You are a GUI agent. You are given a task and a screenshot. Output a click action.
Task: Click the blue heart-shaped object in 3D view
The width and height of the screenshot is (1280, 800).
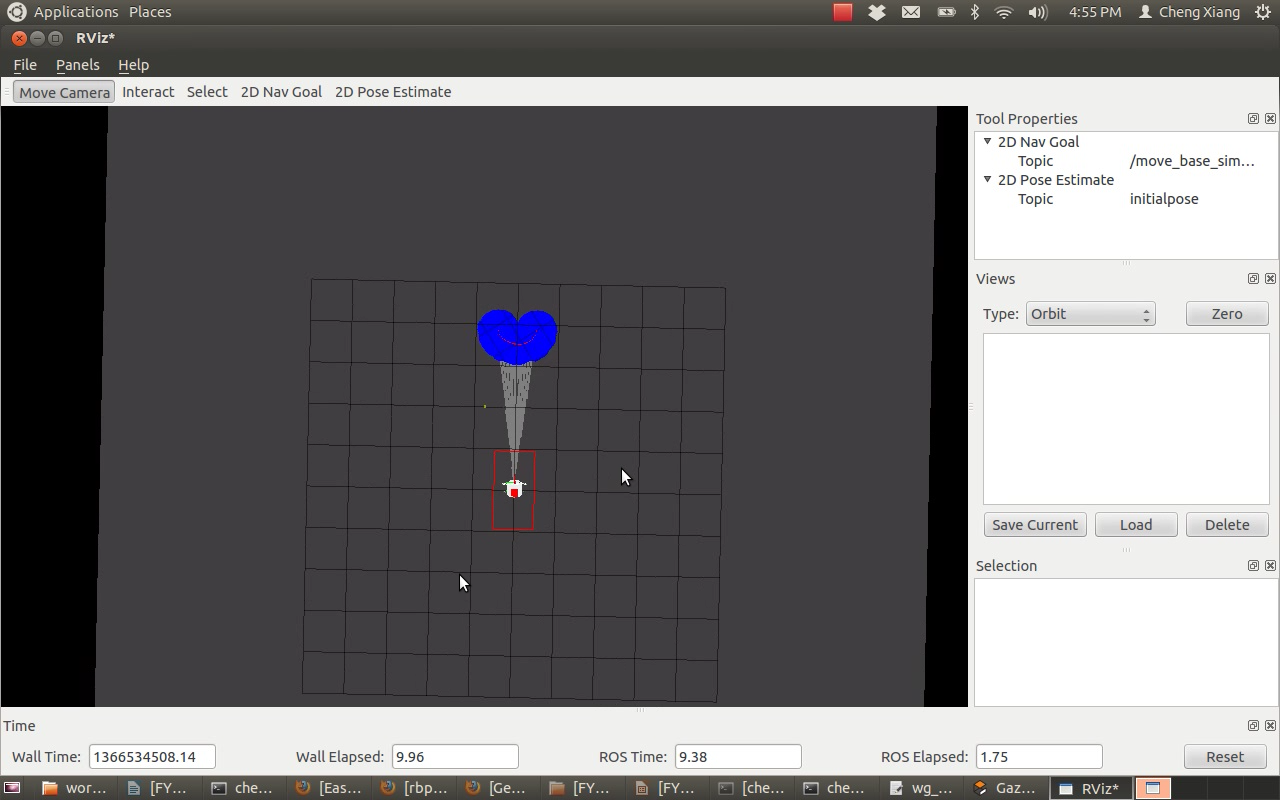[x=517, y=335]
